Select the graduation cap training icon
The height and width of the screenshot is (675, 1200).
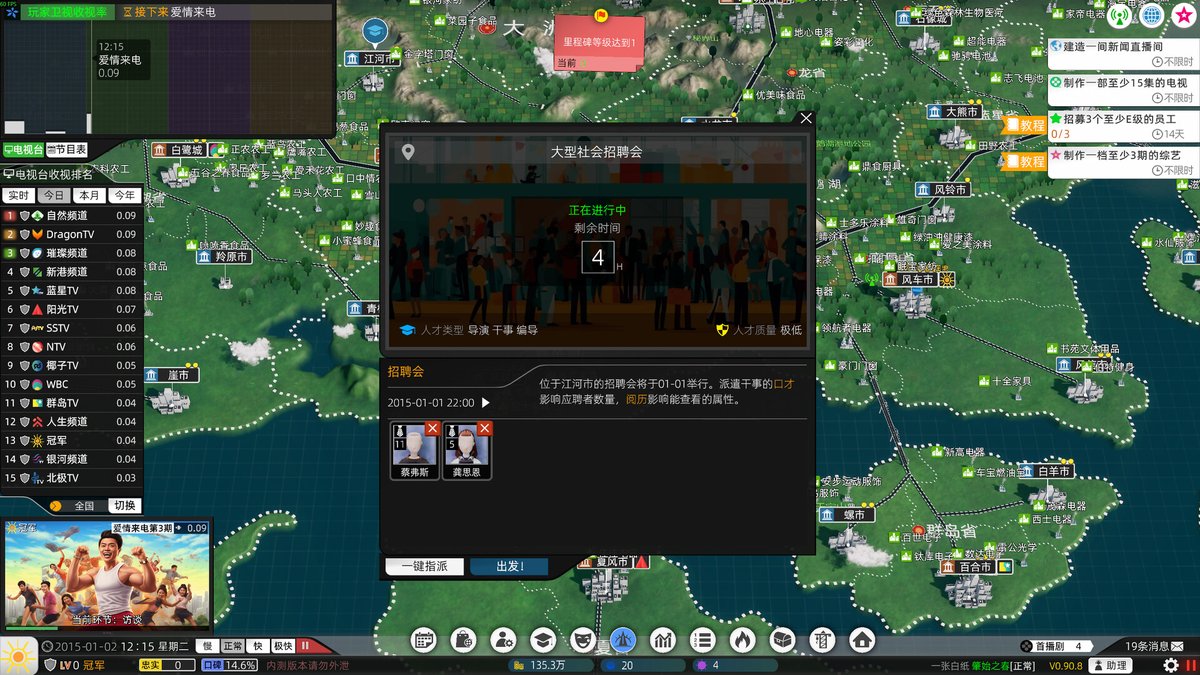pyautogui.click(x=541, y=642)
